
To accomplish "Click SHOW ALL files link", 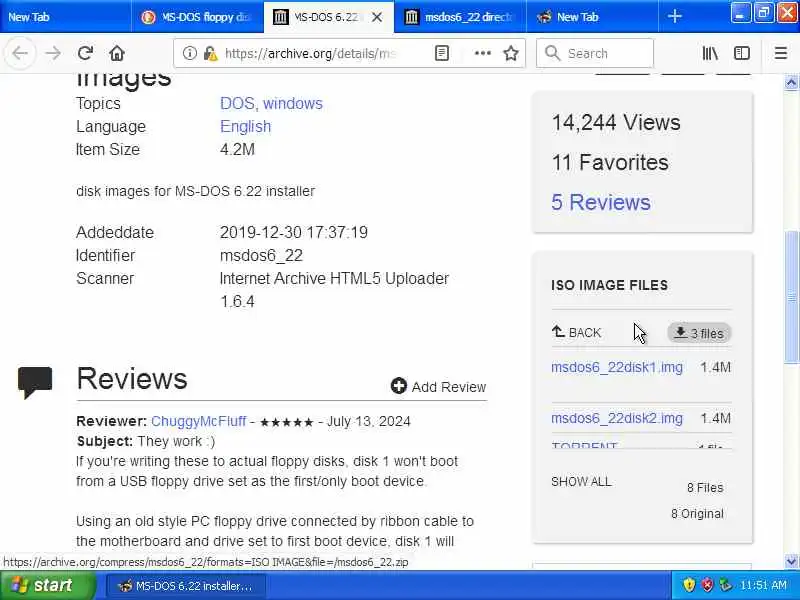I will [x=581, y=482].
